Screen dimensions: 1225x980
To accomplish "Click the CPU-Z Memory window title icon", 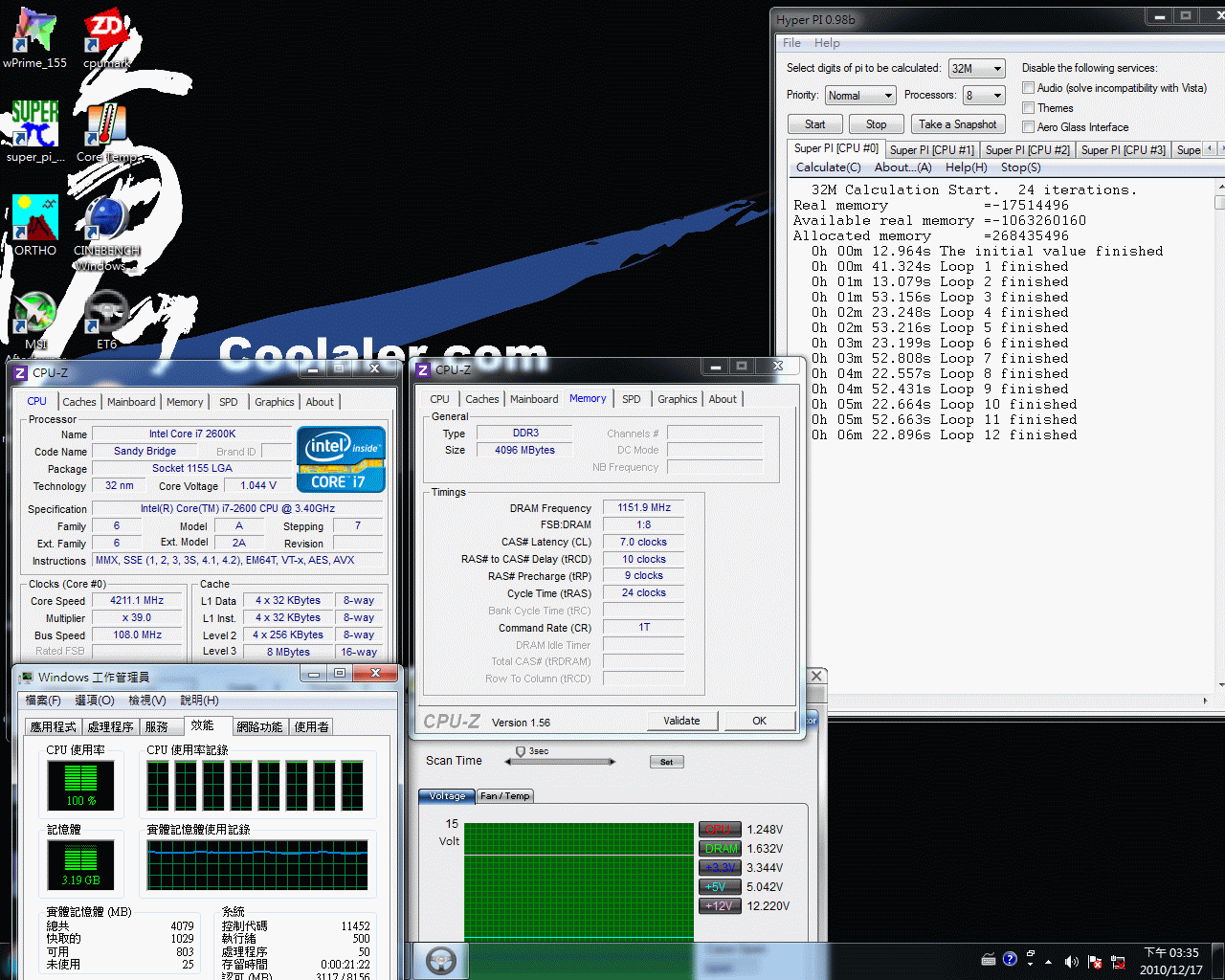I will (423, 369).
